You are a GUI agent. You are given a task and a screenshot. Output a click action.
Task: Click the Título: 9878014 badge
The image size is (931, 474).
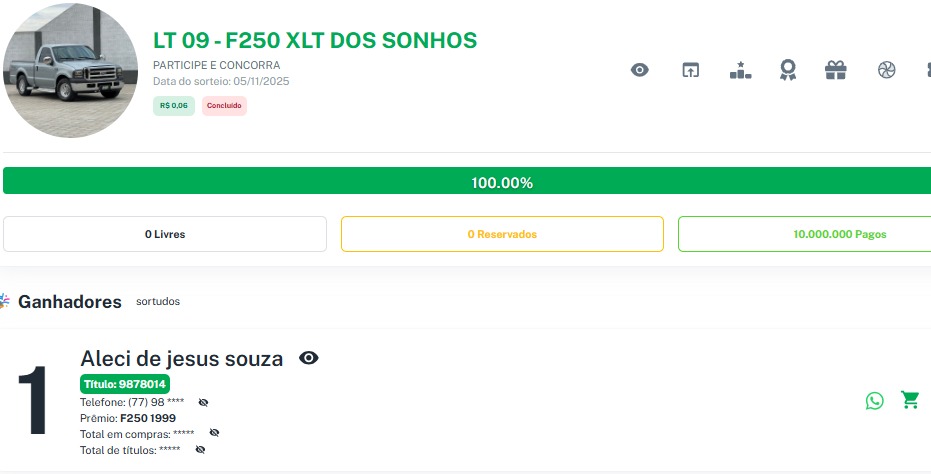(125, 384)
